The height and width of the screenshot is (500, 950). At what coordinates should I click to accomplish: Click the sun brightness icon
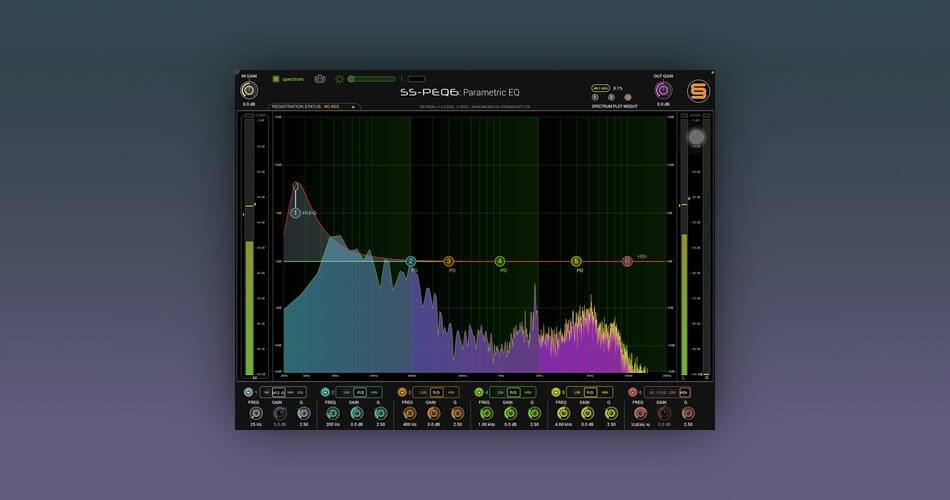(x=339, y=79)
